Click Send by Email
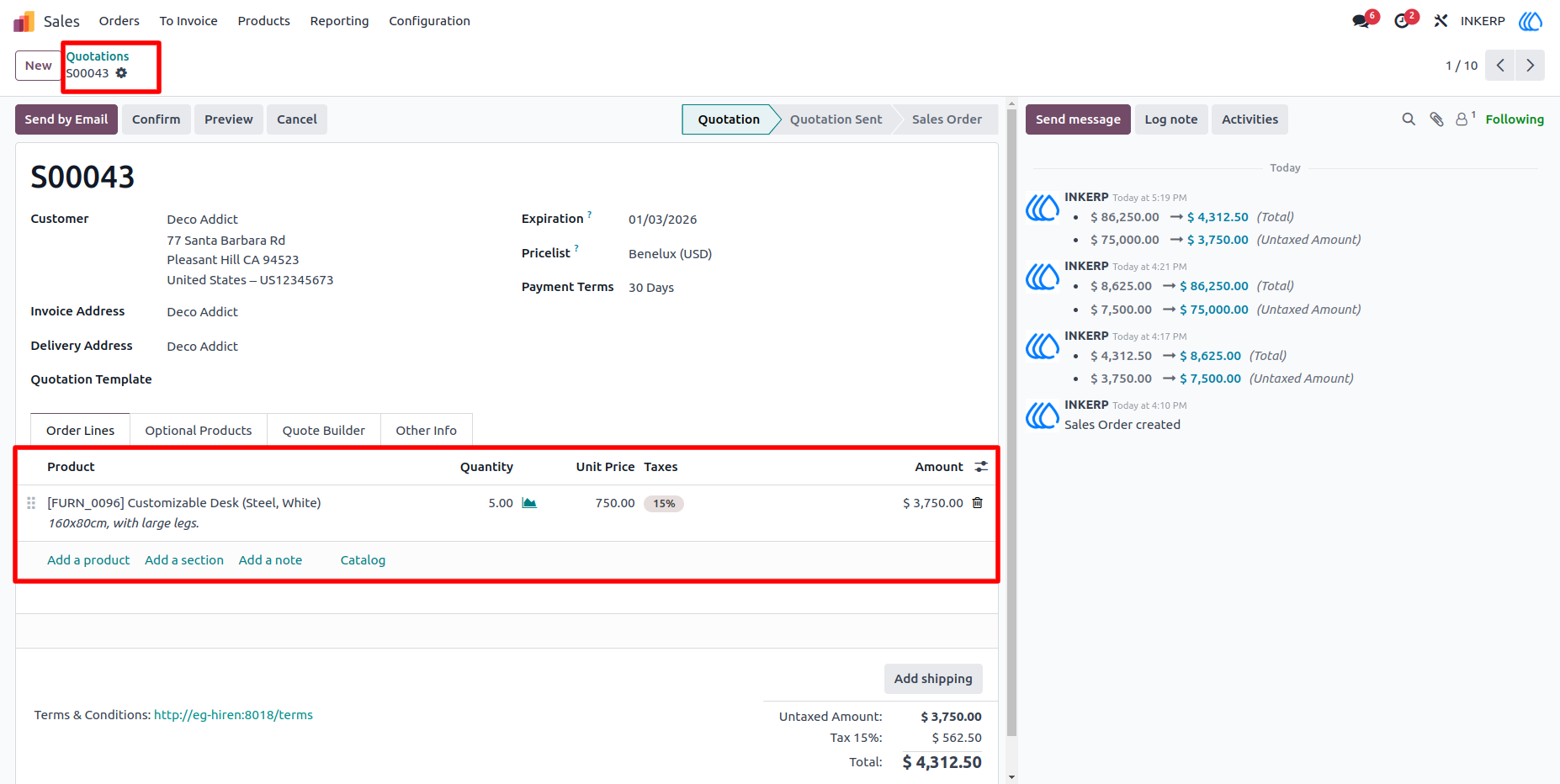 (66, 119)
